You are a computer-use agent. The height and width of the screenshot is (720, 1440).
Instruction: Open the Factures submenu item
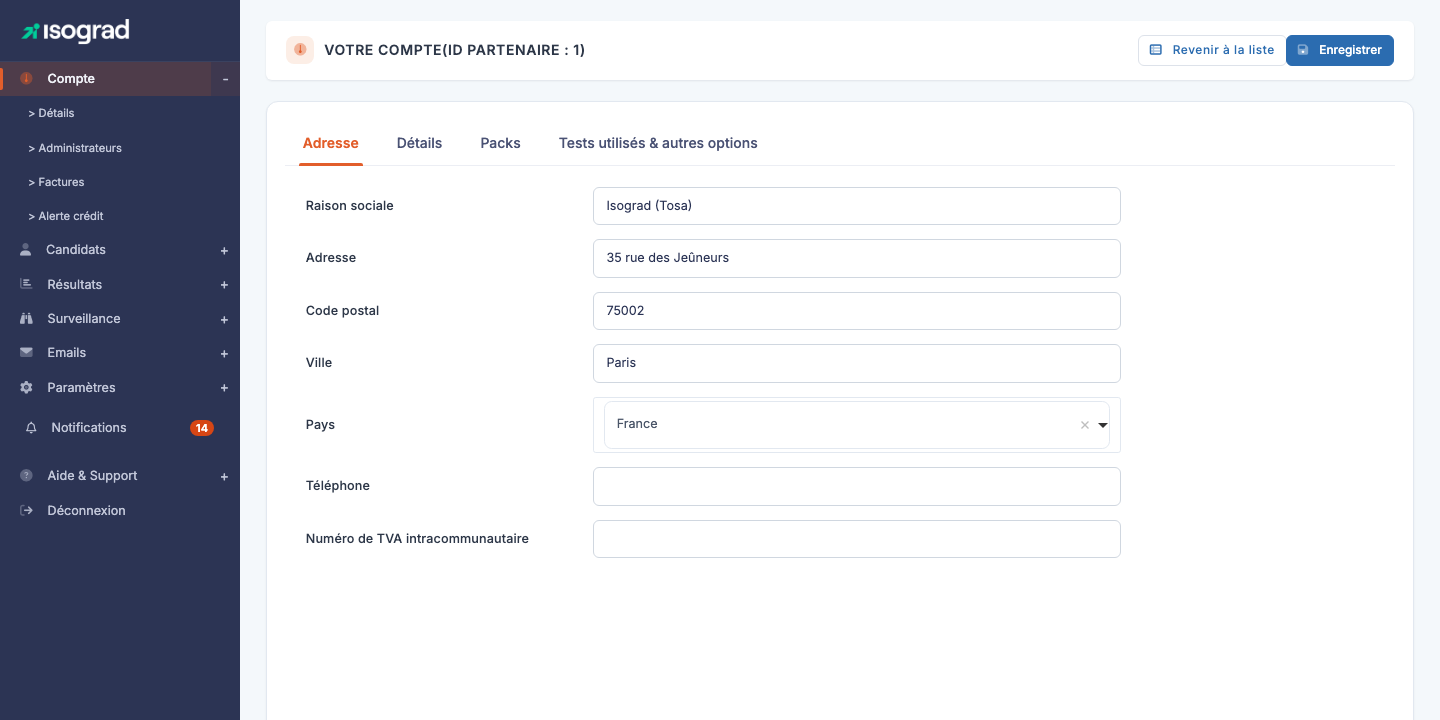click(56, 182)
